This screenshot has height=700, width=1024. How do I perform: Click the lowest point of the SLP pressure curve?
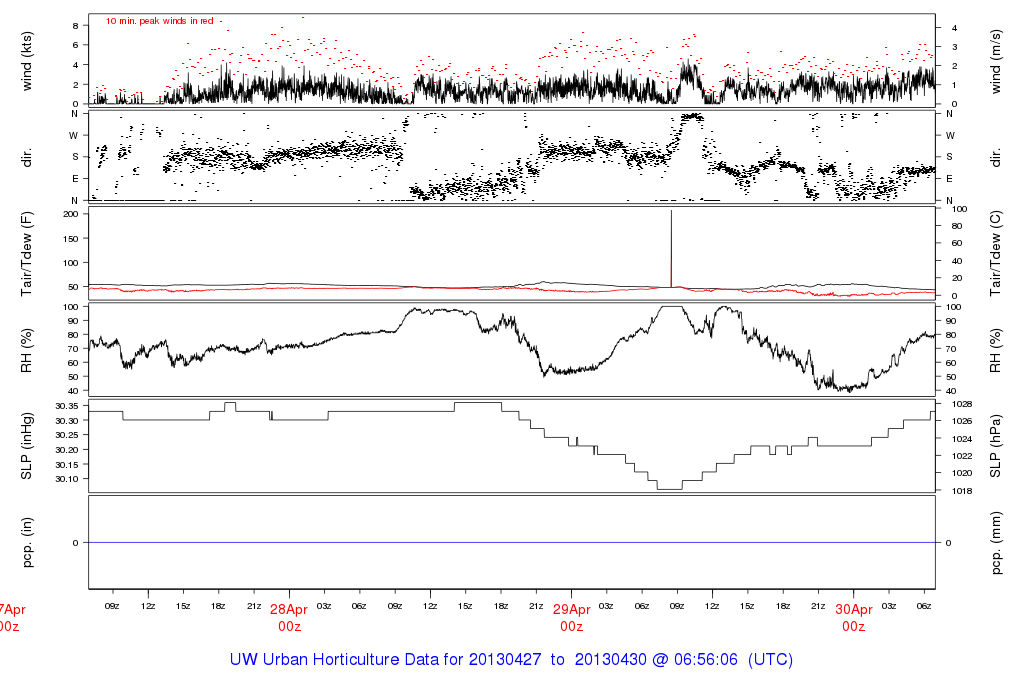(669, 488)
